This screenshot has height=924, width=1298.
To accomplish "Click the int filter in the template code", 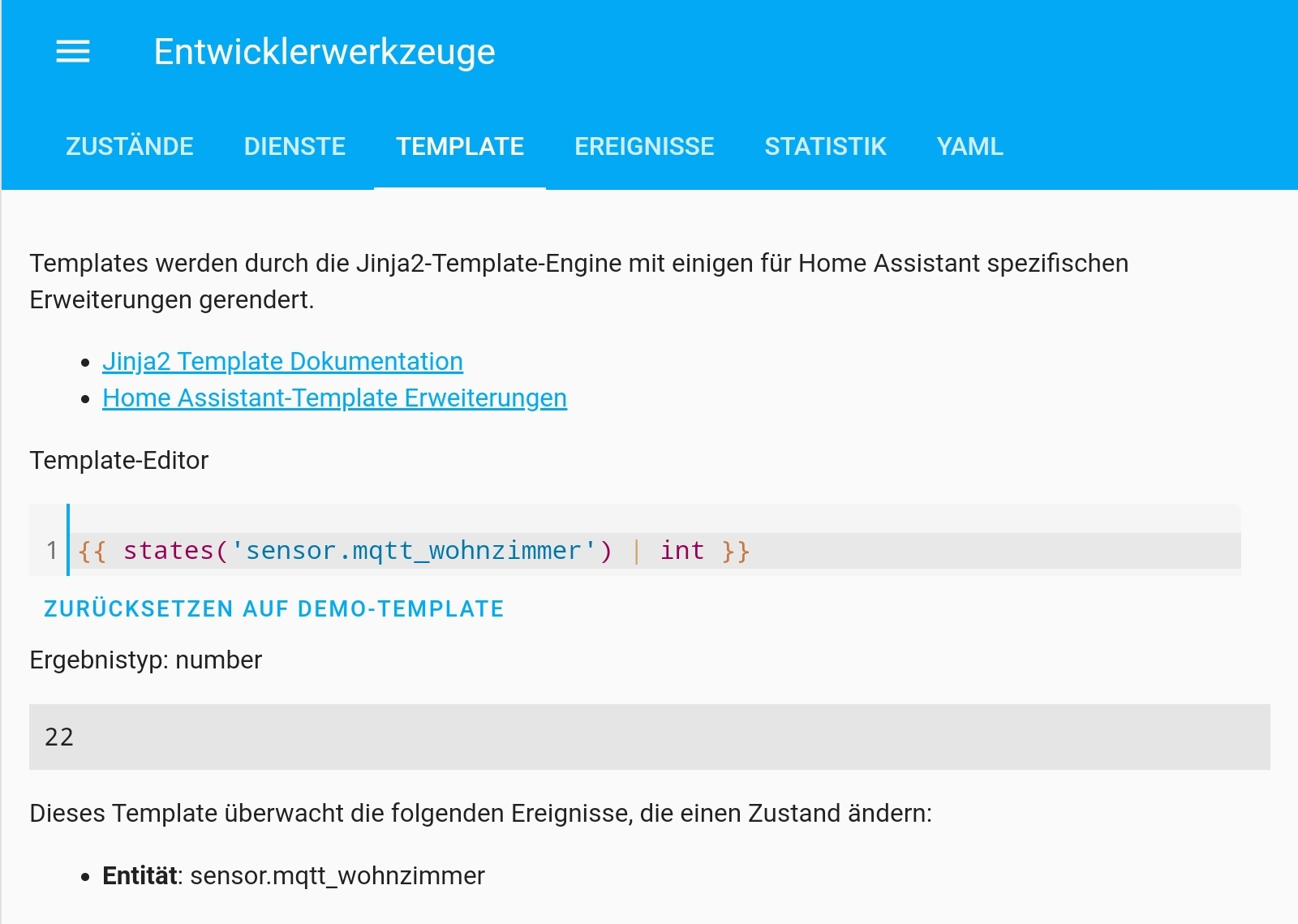I will pos(681,550).
